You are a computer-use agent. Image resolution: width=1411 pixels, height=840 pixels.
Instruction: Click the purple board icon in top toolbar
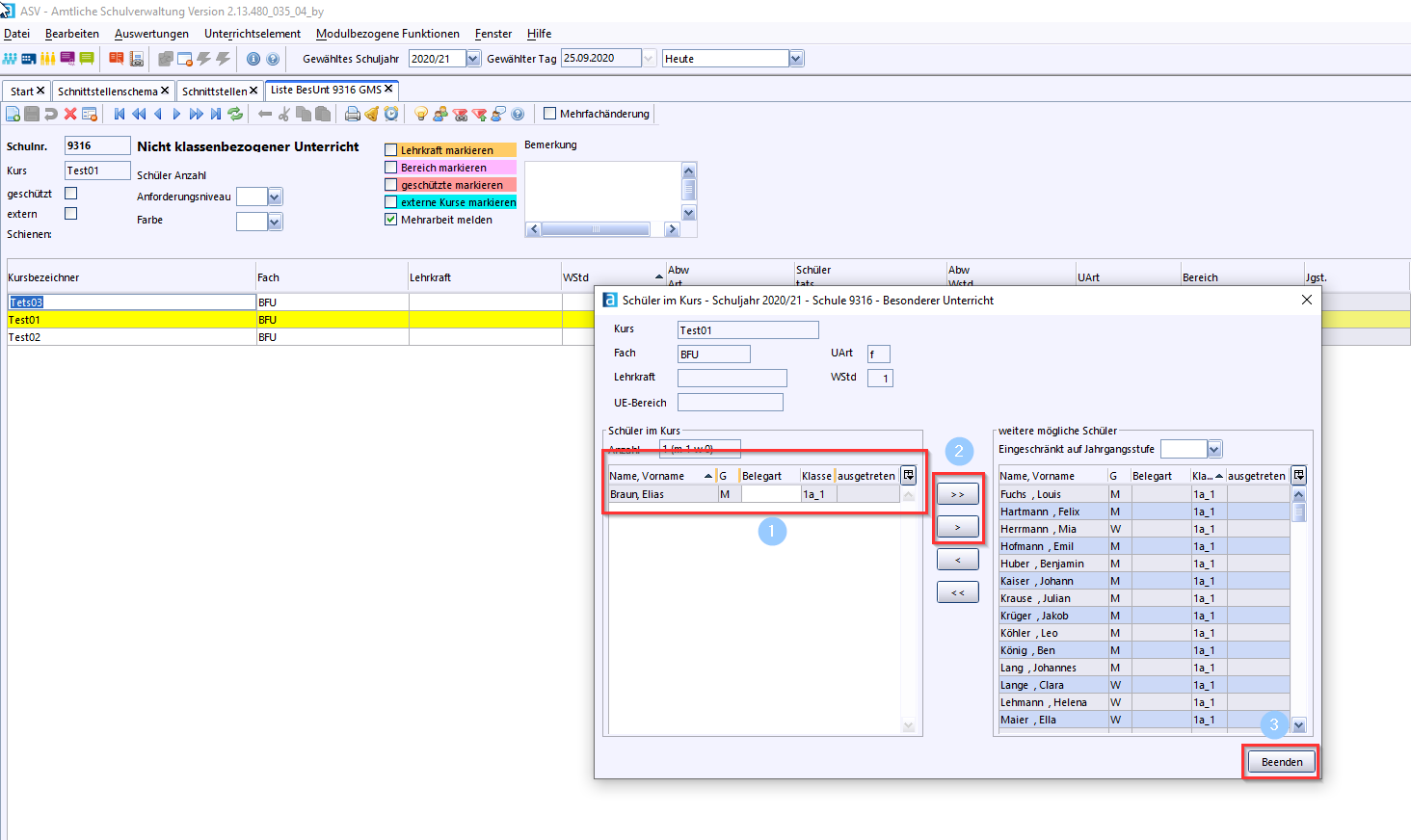[x=67, y=59]
